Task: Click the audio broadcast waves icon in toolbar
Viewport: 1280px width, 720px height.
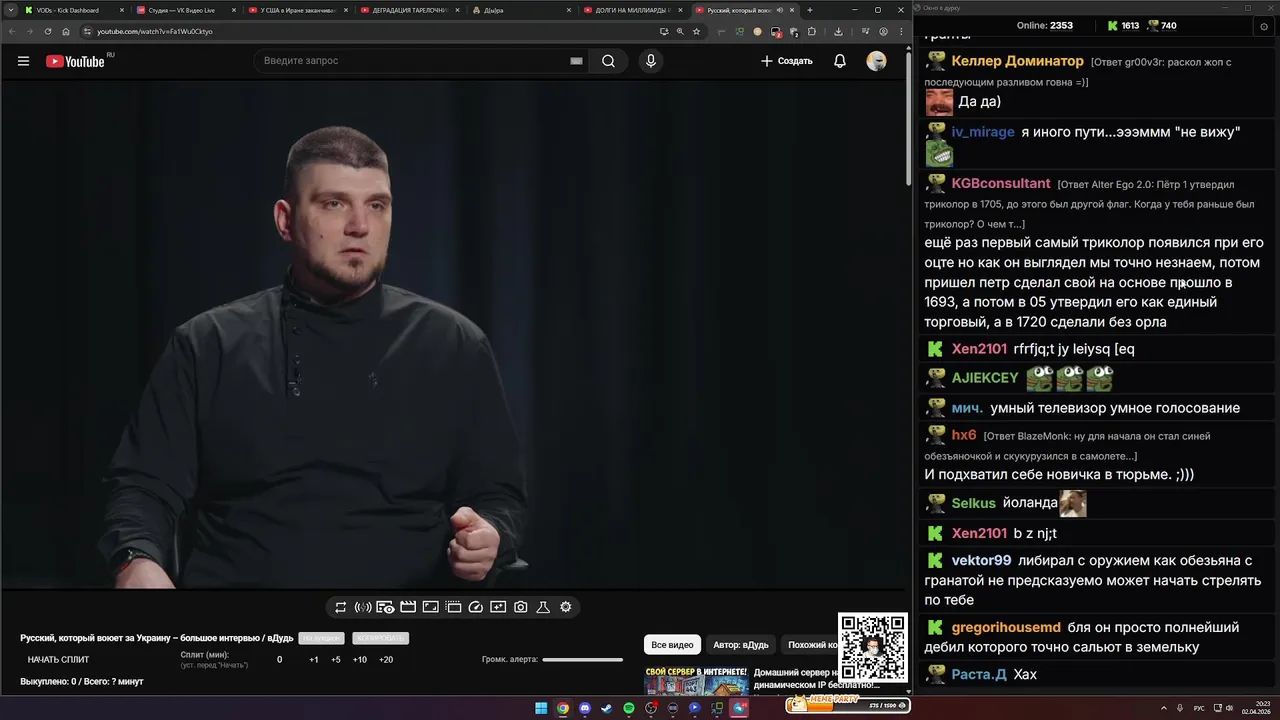Action: [363, 607]
